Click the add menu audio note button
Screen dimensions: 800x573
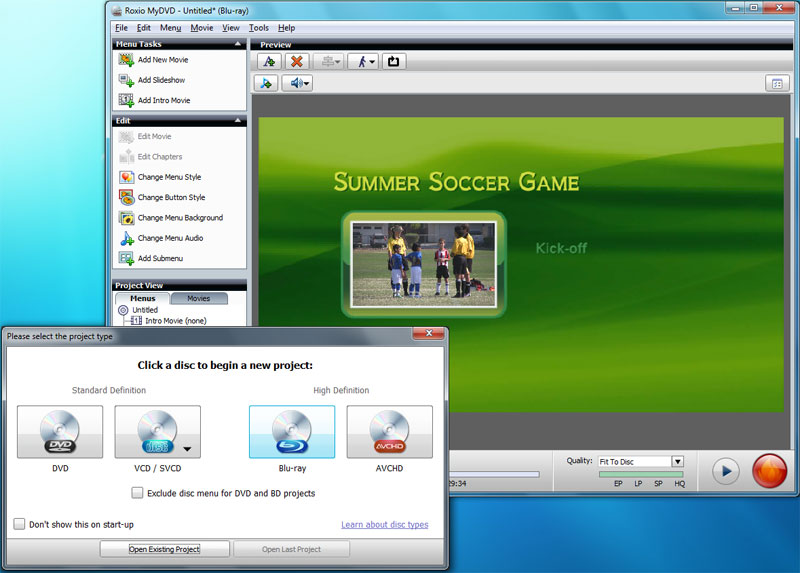266,83
